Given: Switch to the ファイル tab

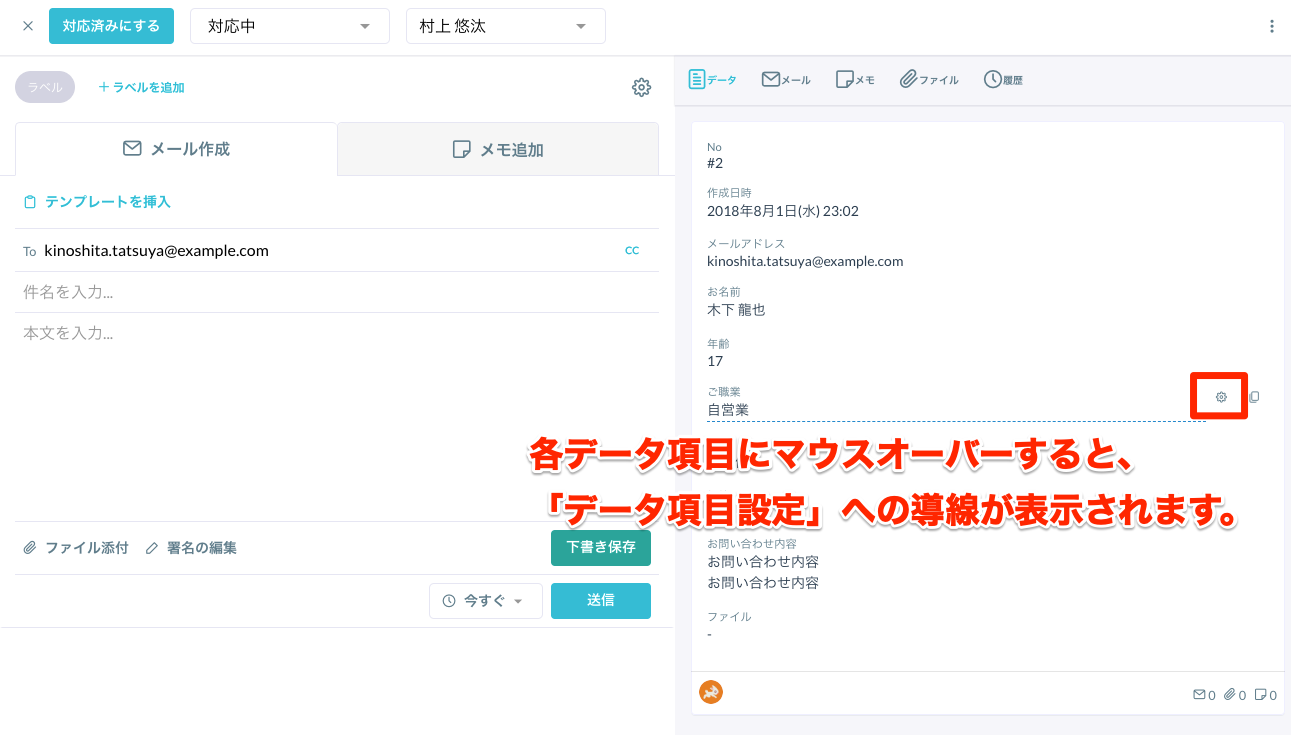Looking at the screenshot, I should pyautogui.click(x=929, y=80).
